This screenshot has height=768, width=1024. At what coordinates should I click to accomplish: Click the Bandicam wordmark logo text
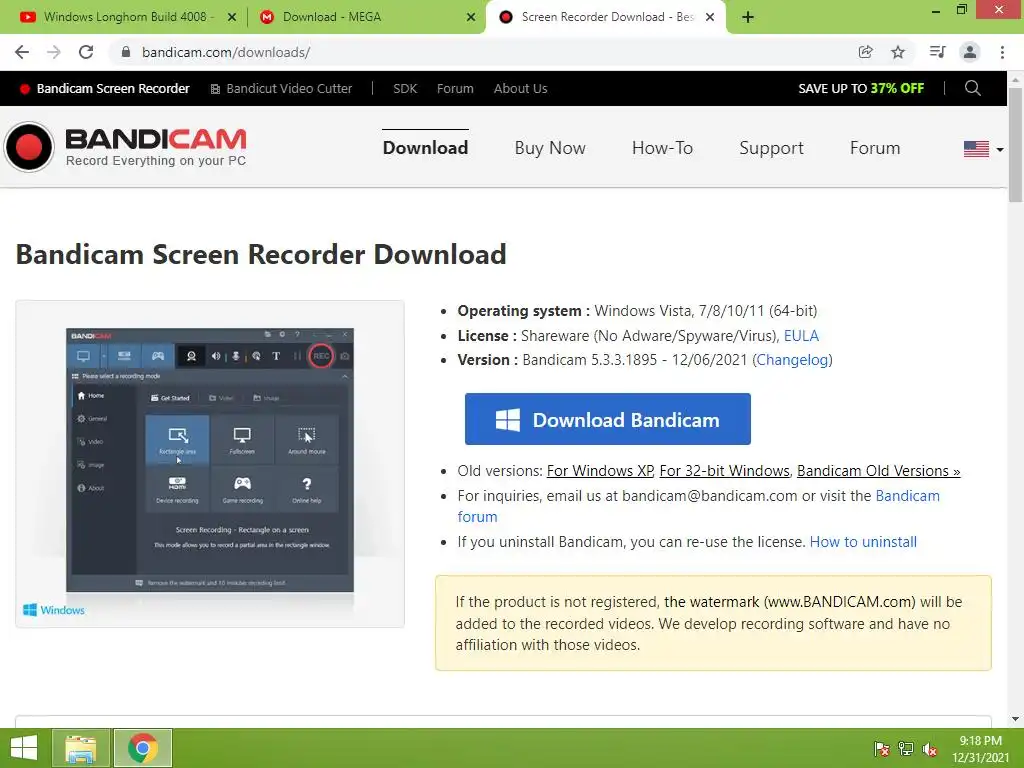(156, 140)
